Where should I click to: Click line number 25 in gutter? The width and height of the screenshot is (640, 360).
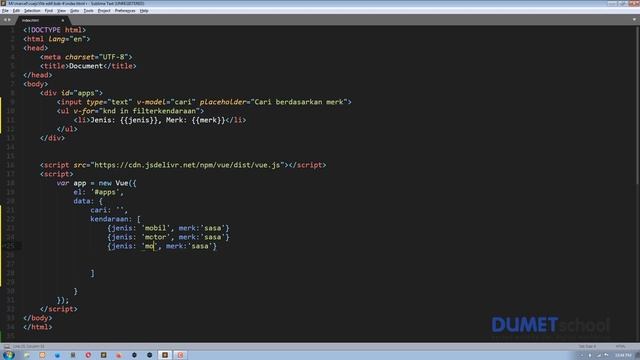(x=11, y=246)
